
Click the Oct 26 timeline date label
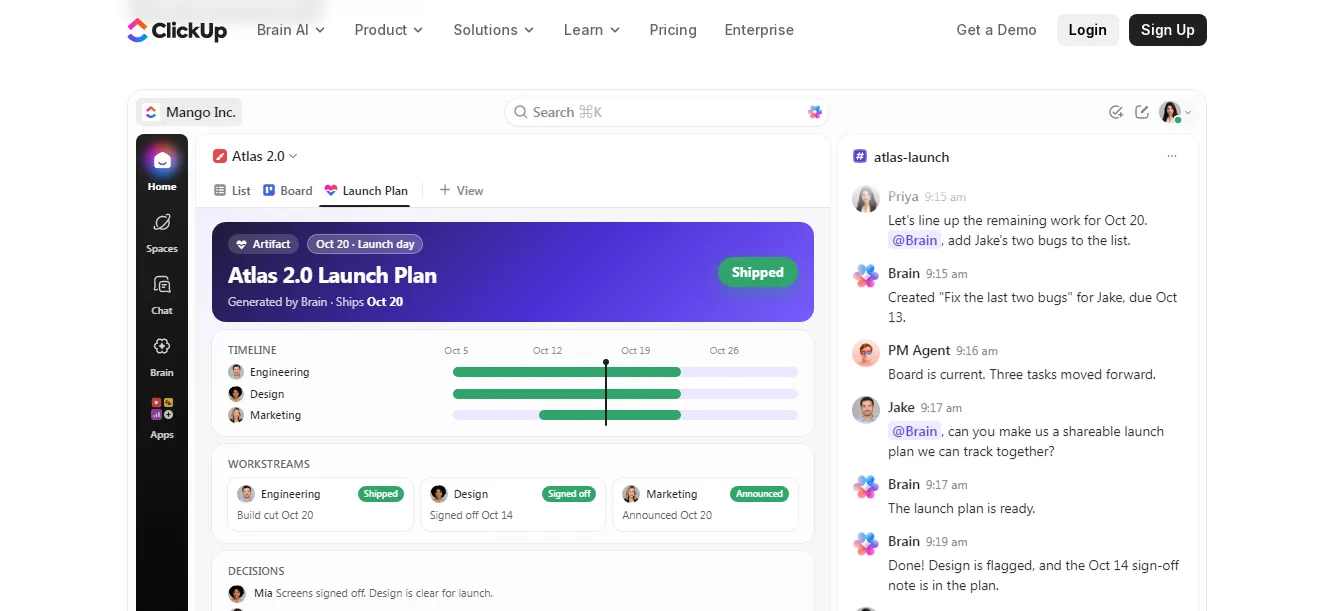tap(724, 351)
